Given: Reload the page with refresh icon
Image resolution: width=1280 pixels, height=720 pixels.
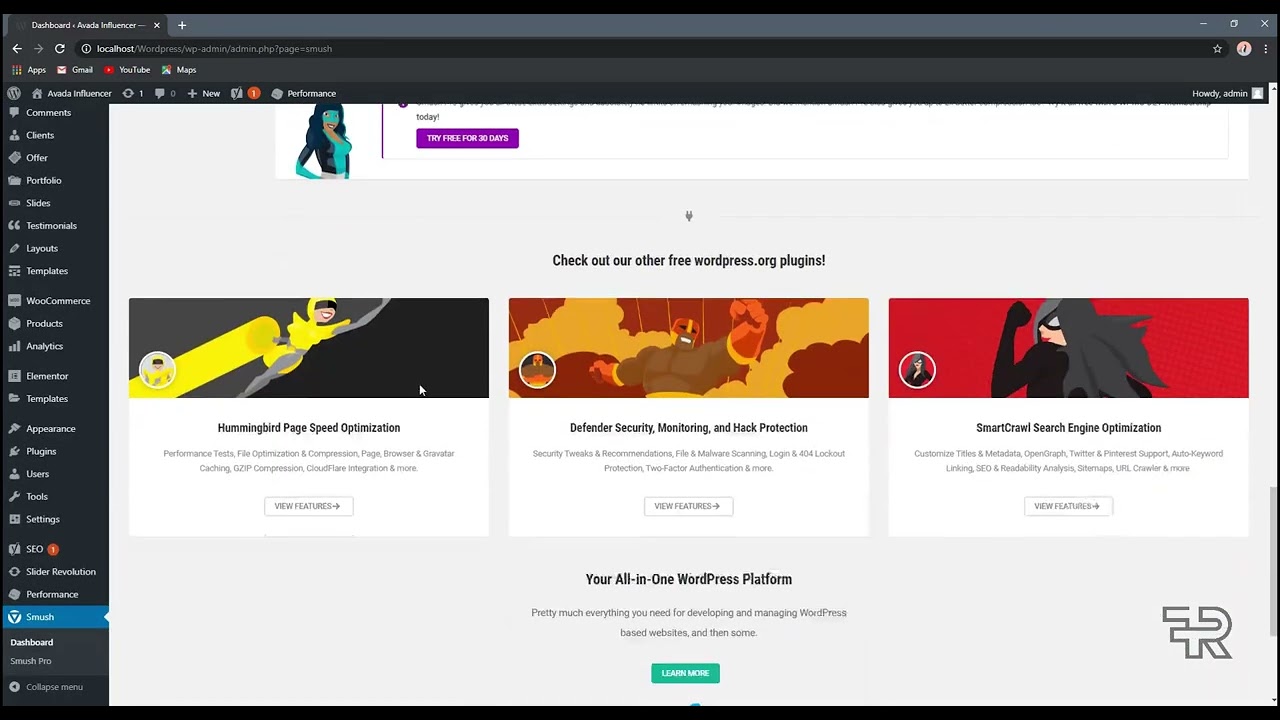Looking at the screenshot, I should click(60, 48).
